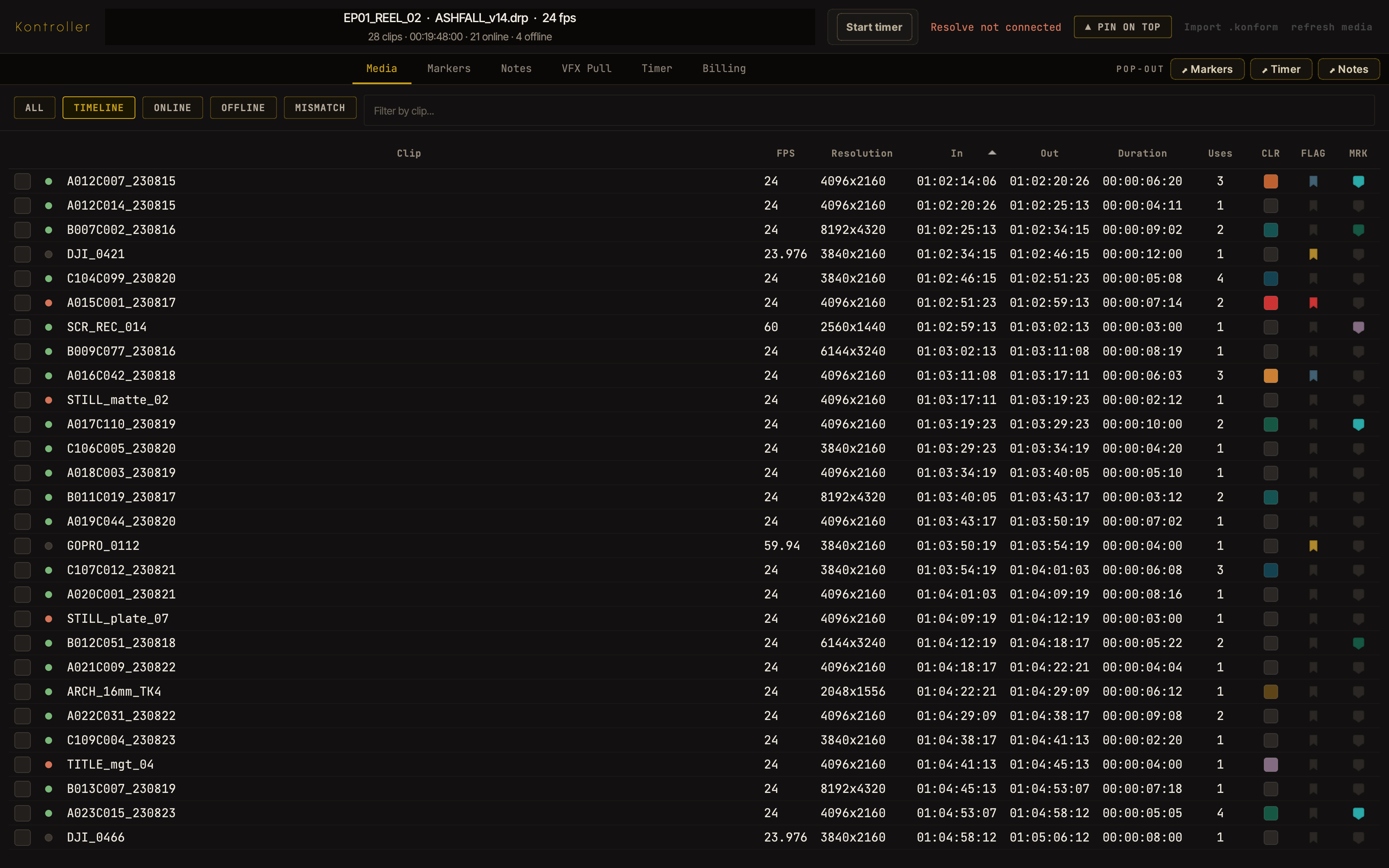Click the yellow flag icon for DJI_0421

(1313, 254)
